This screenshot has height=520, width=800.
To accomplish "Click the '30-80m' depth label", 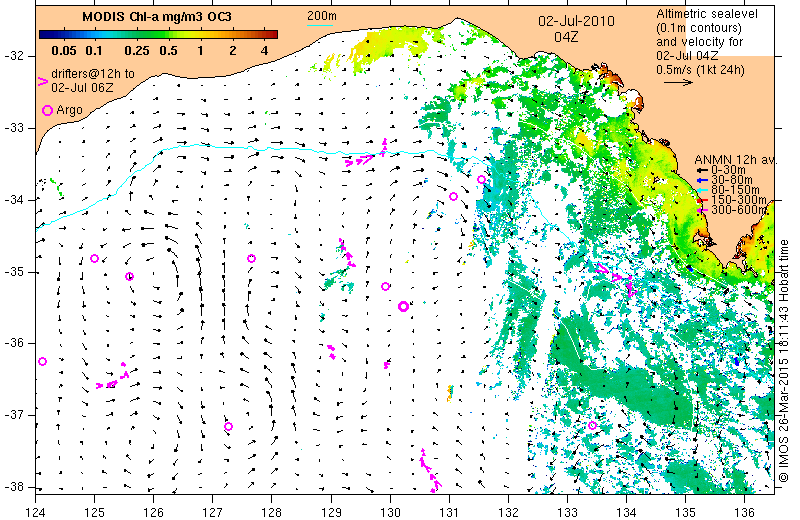I will [732, 180].
